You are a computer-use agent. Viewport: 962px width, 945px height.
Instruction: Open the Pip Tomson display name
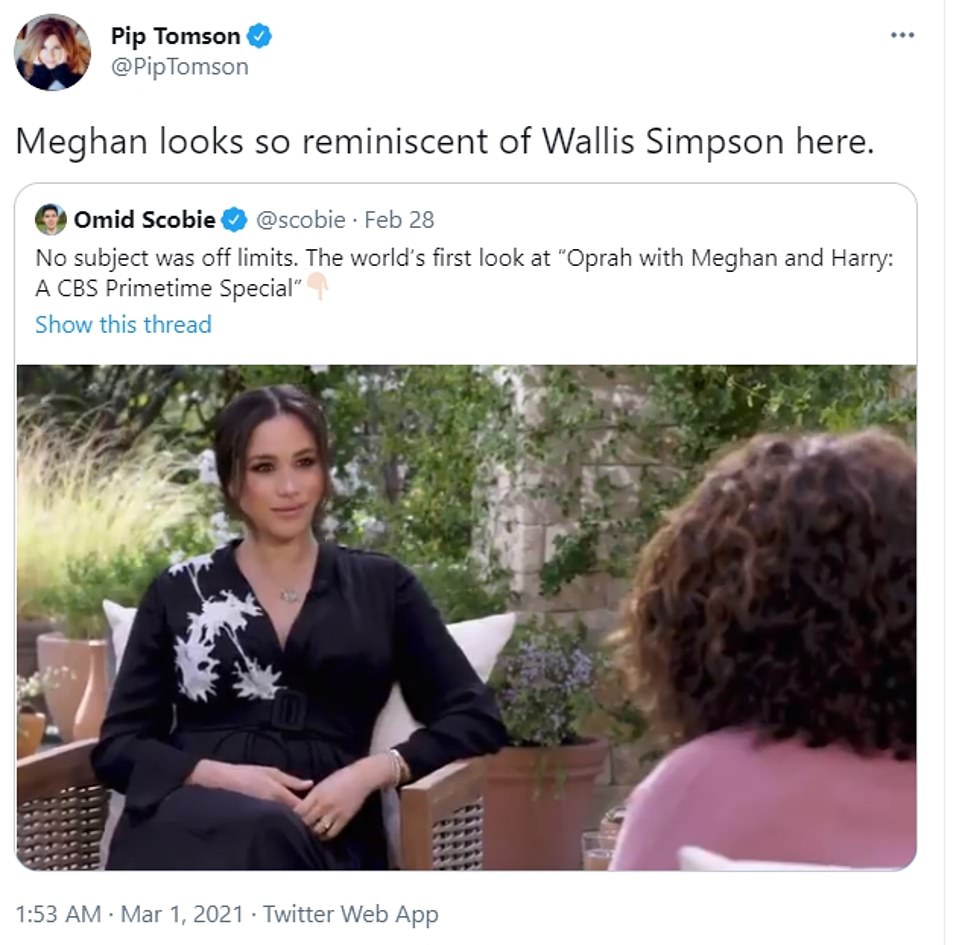coord(175,36)
